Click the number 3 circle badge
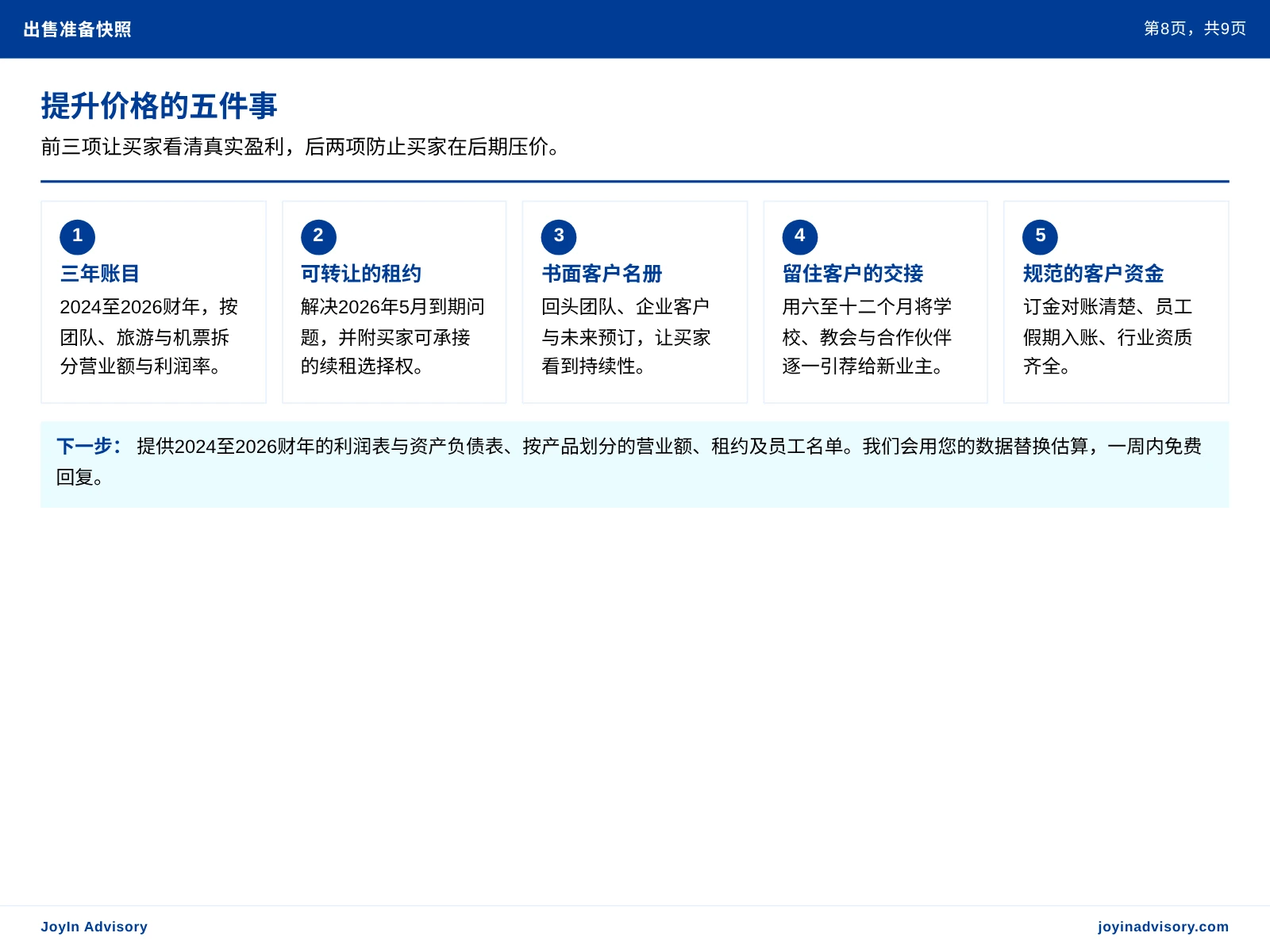 [559, 236]
